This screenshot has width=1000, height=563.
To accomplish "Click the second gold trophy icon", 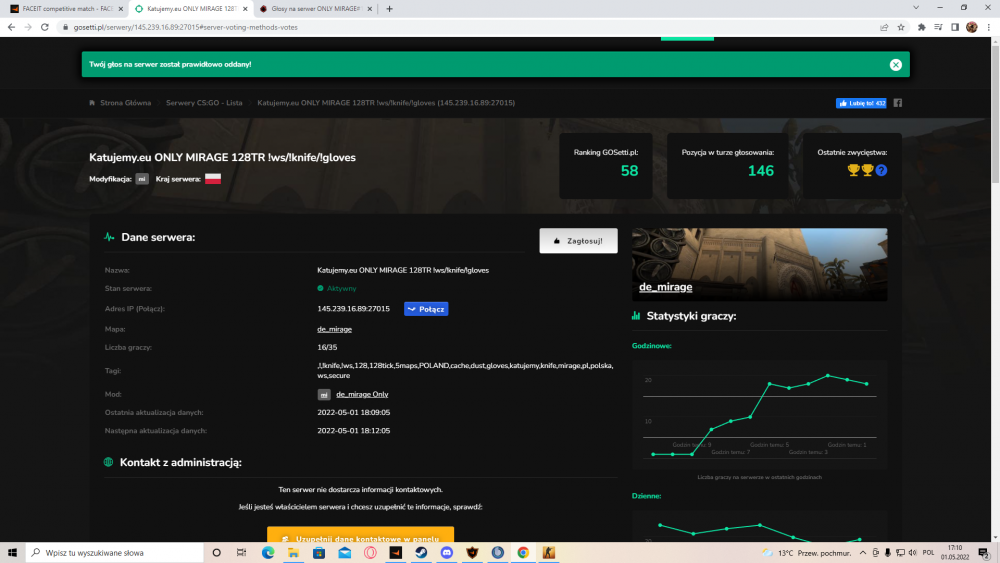I will click(867, 170).
